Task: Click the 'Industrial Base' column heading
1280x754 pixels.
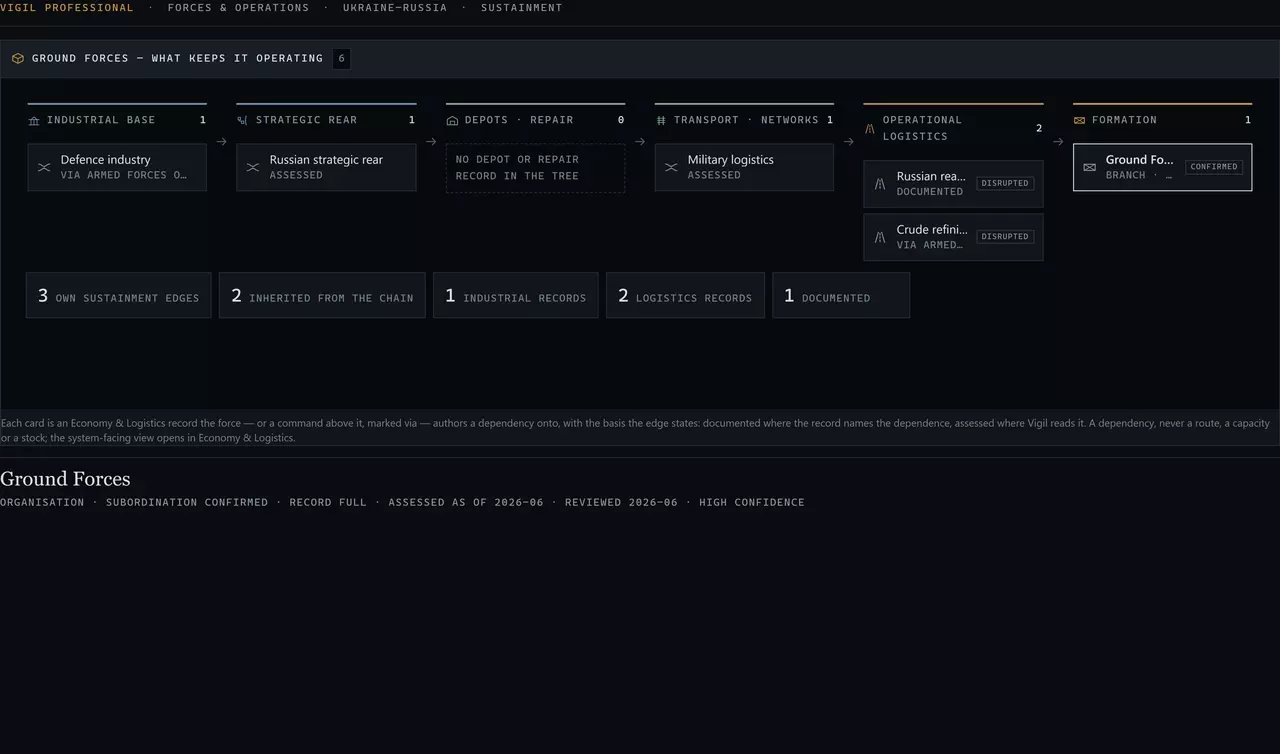Action: pos(101,120)
